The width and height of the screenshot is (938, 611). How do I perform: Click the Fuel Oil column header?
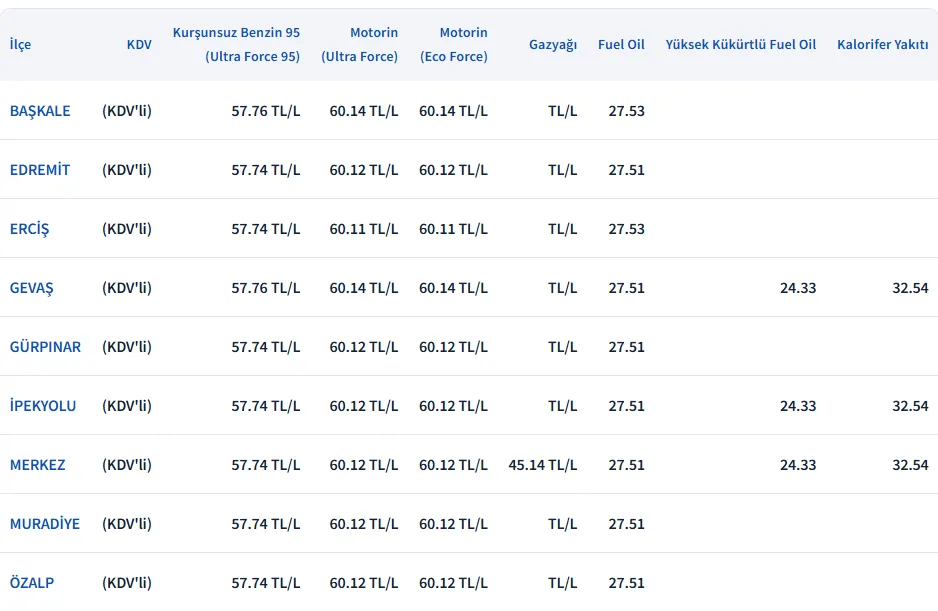coord(621,45)
